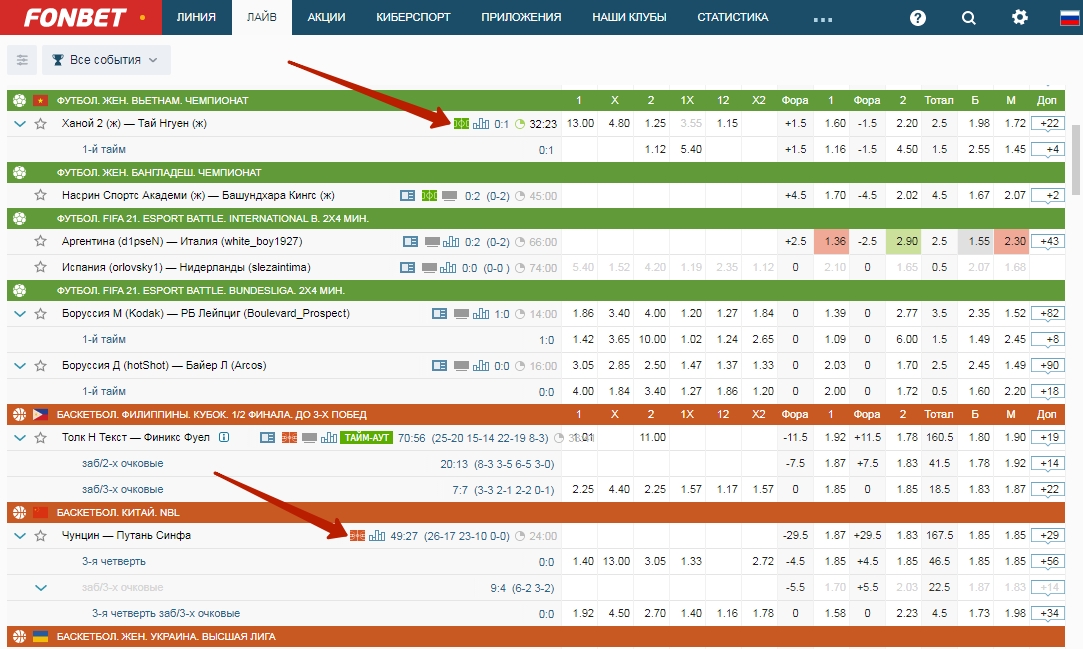This screenshot has width=1083, height=649.
Task: Open video icon for Насрин Спортс Академи
Action: coord(450,196)
